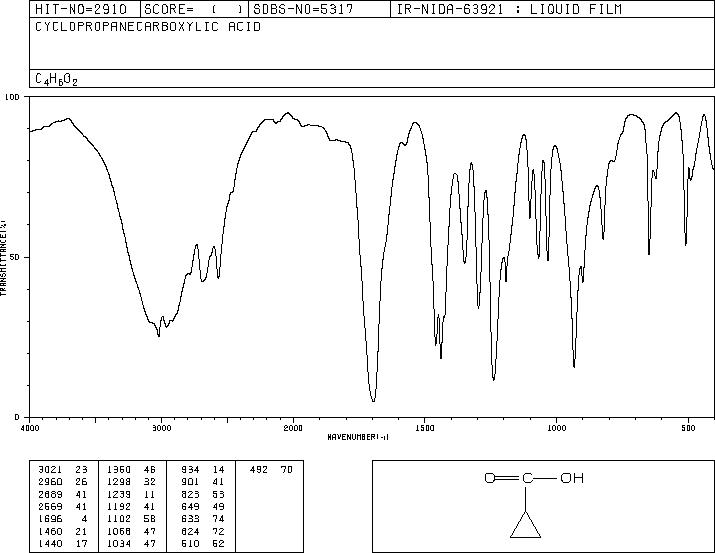Select peak table row 823 53

(x=203, y=494)
